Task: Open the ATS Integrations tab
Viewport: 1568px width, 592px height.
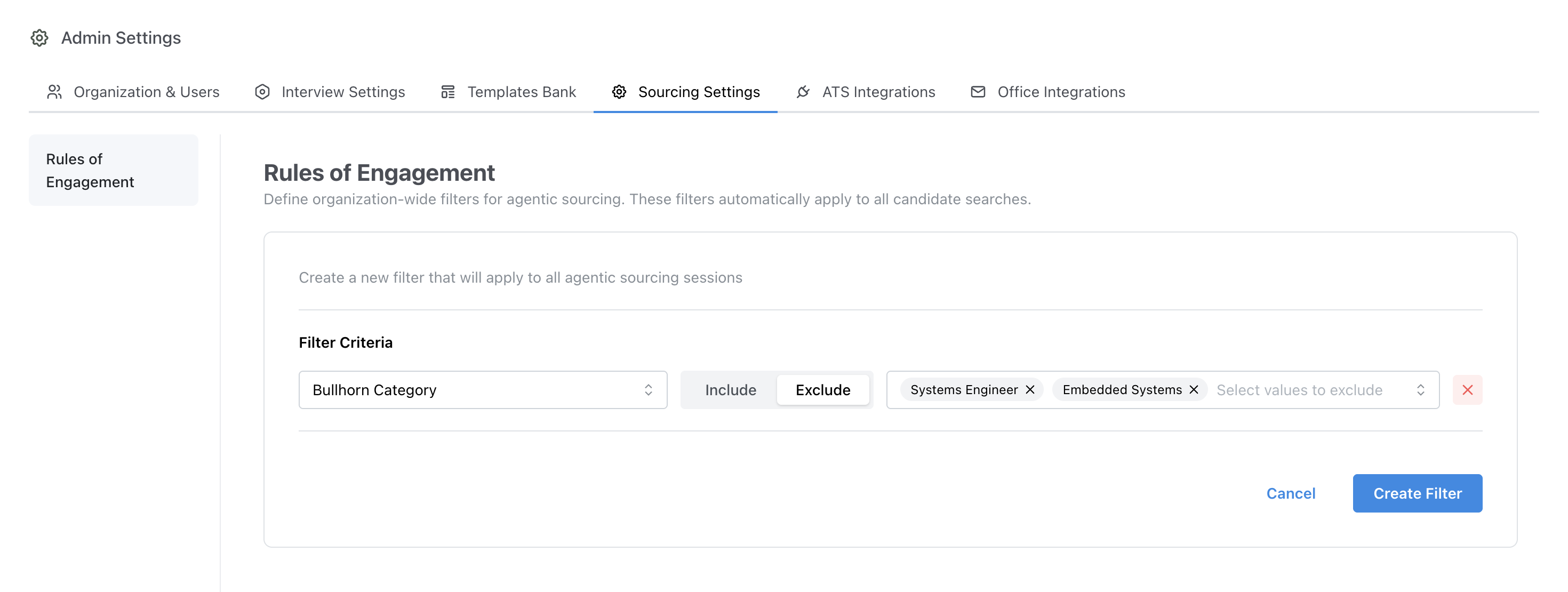Action: 878,92
